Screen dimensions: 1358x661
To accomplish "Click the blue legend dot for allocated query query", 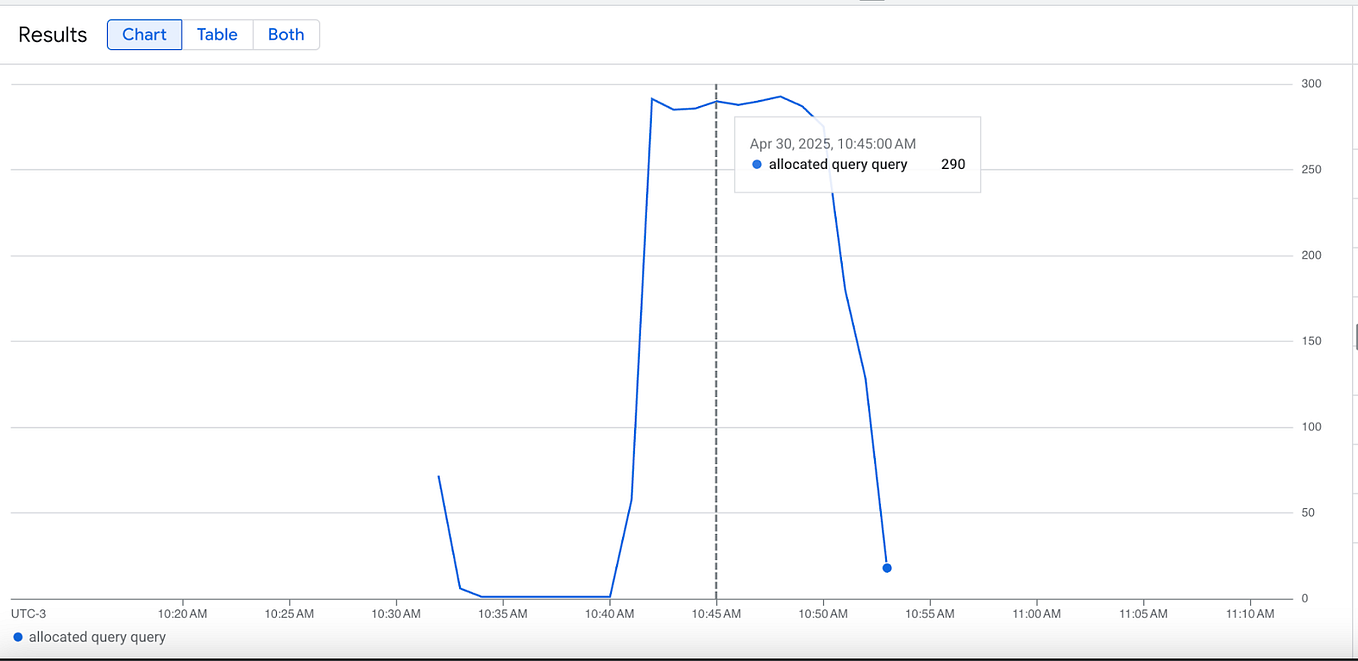I will pyautogui.click(x=20, y=637).
